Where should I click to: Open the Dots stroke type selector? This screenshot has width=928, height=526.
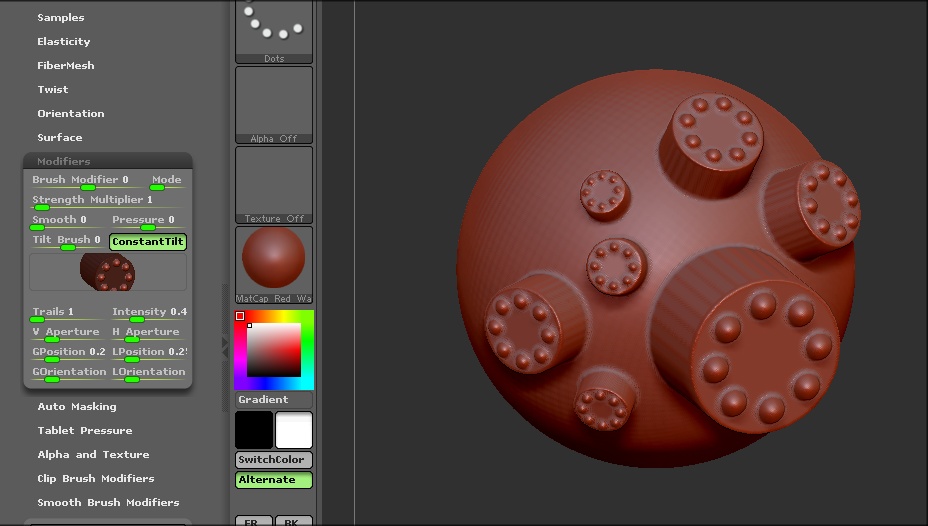click(x=274, y=31)
